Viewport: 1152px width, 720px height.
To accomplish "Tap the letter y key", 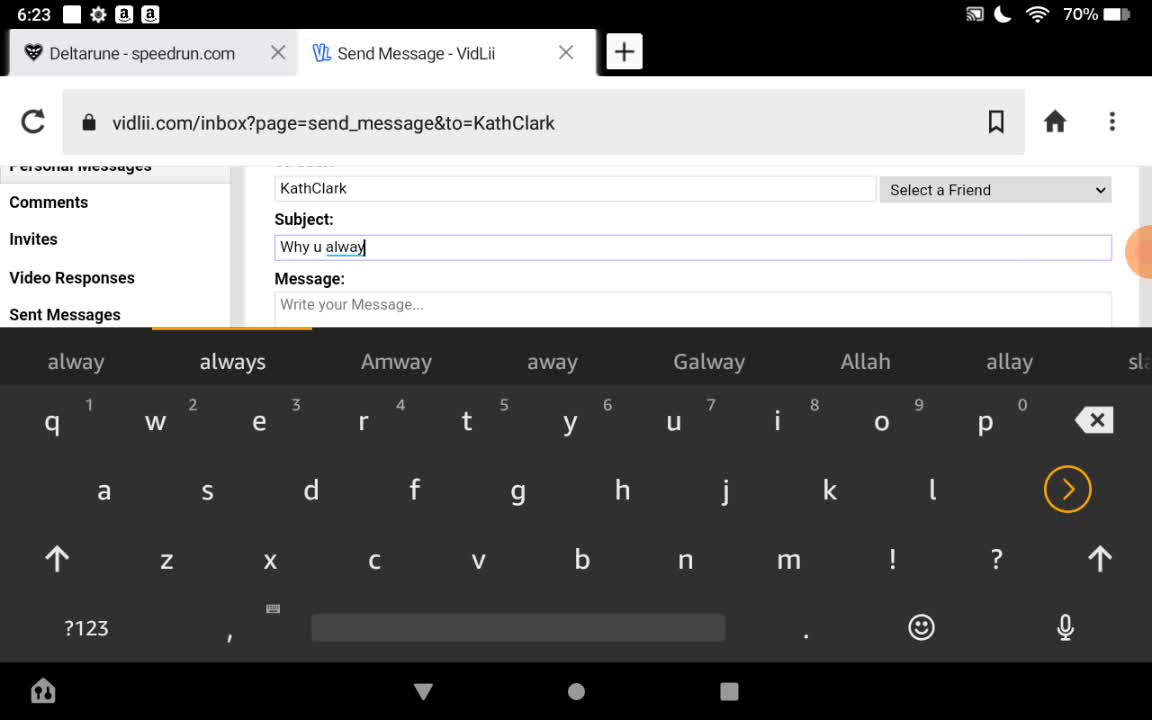I will point(569,422).
